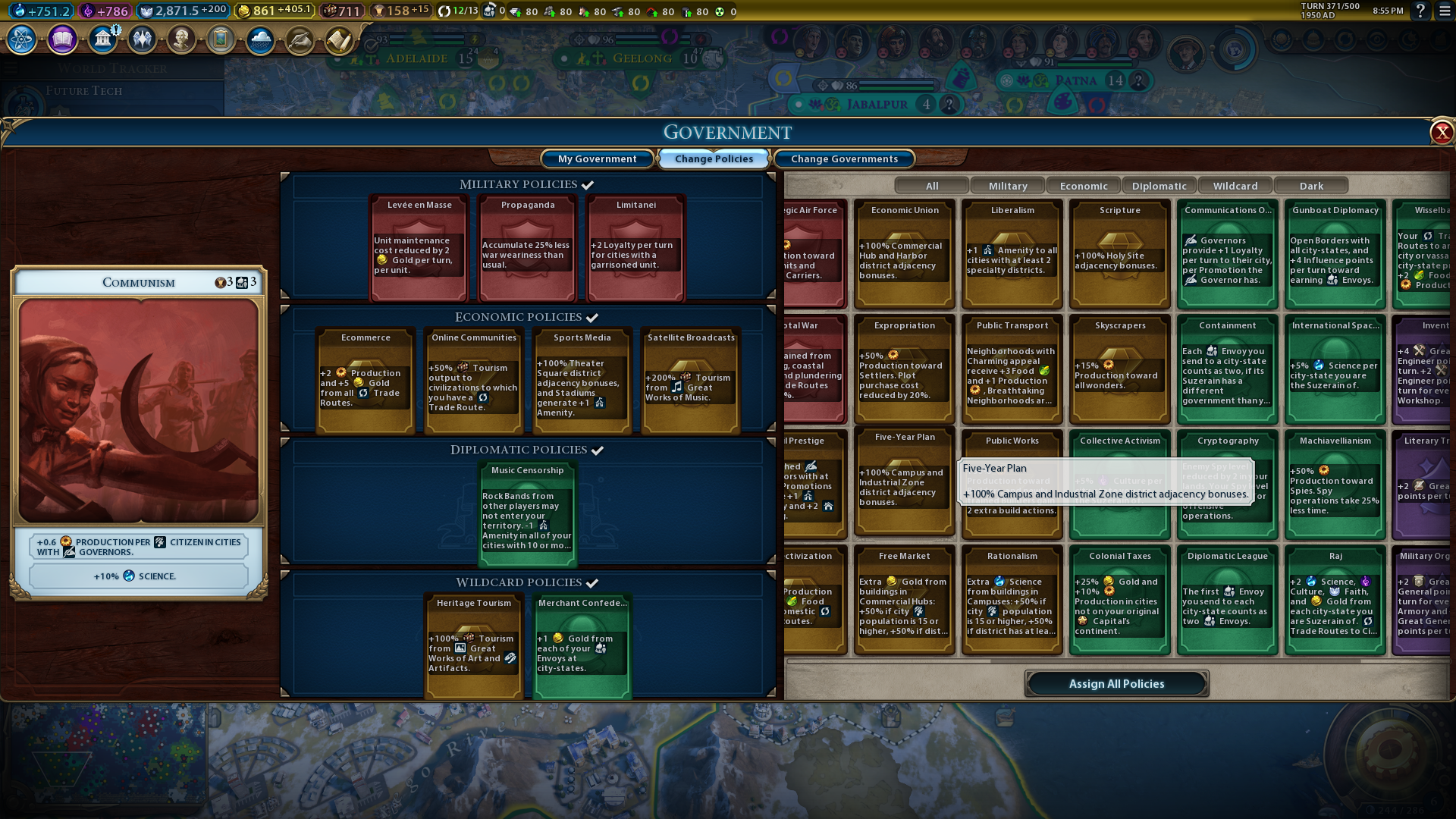Viewport: 1456px width, 819px height.
Task: Open the hamburger game menu top-right
Action: click(x=1445, y=11)
